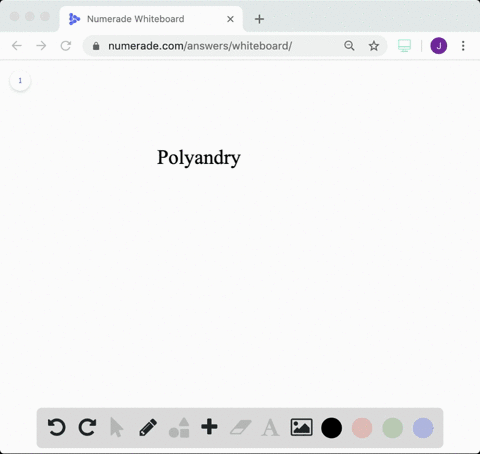480x454 pixels.
Task: Select the pointer selection tool
Action: click(116, 427)
